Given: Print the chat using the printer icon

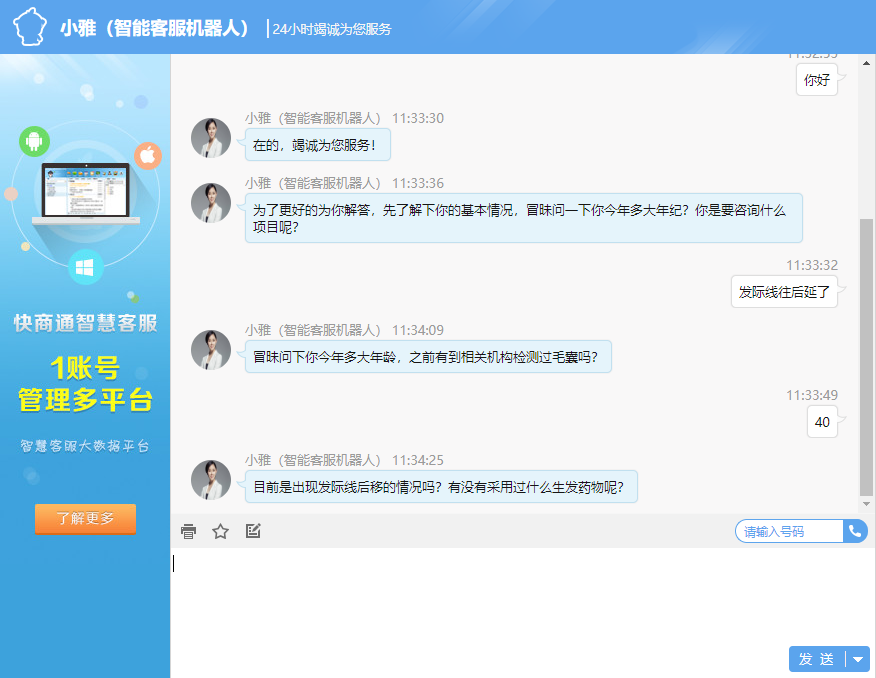Looking at the screenshot, I should 189,531.
